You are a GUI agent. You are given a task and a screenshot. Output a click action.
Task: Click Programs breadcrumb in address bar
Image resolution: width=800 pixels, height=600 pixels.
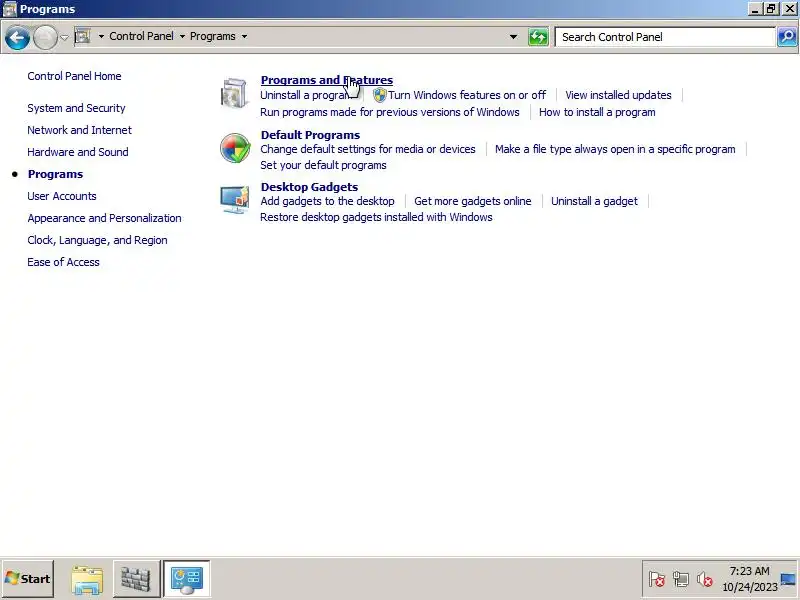[213, 36]
